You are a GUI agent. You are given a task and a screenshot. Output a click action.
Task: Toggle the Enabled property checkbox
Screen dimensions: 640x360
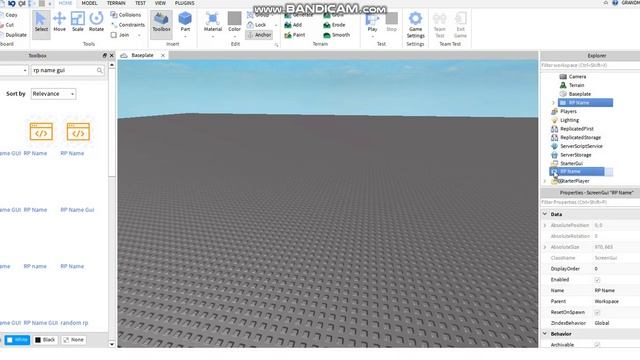[597, 280]
